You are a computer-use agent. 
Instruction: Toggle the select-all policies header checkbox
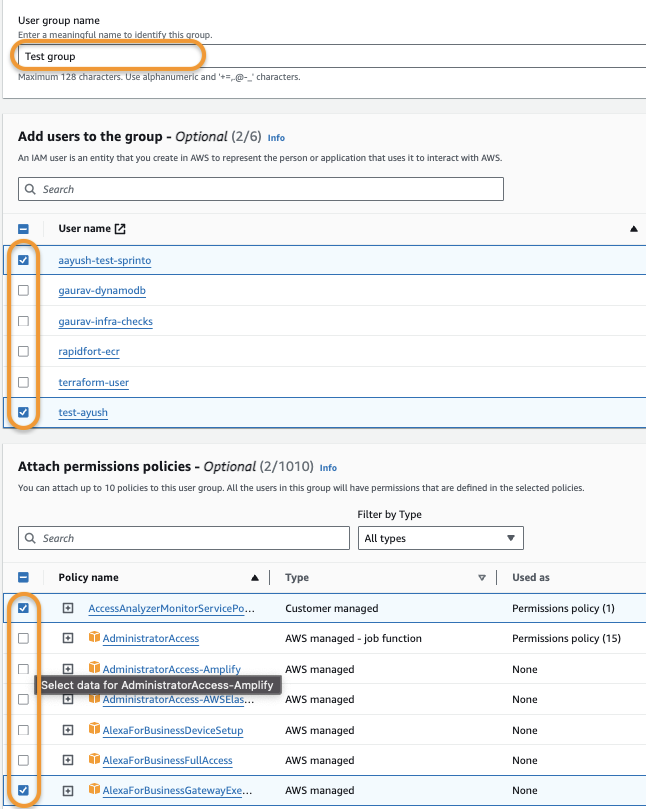click(23, 578)
